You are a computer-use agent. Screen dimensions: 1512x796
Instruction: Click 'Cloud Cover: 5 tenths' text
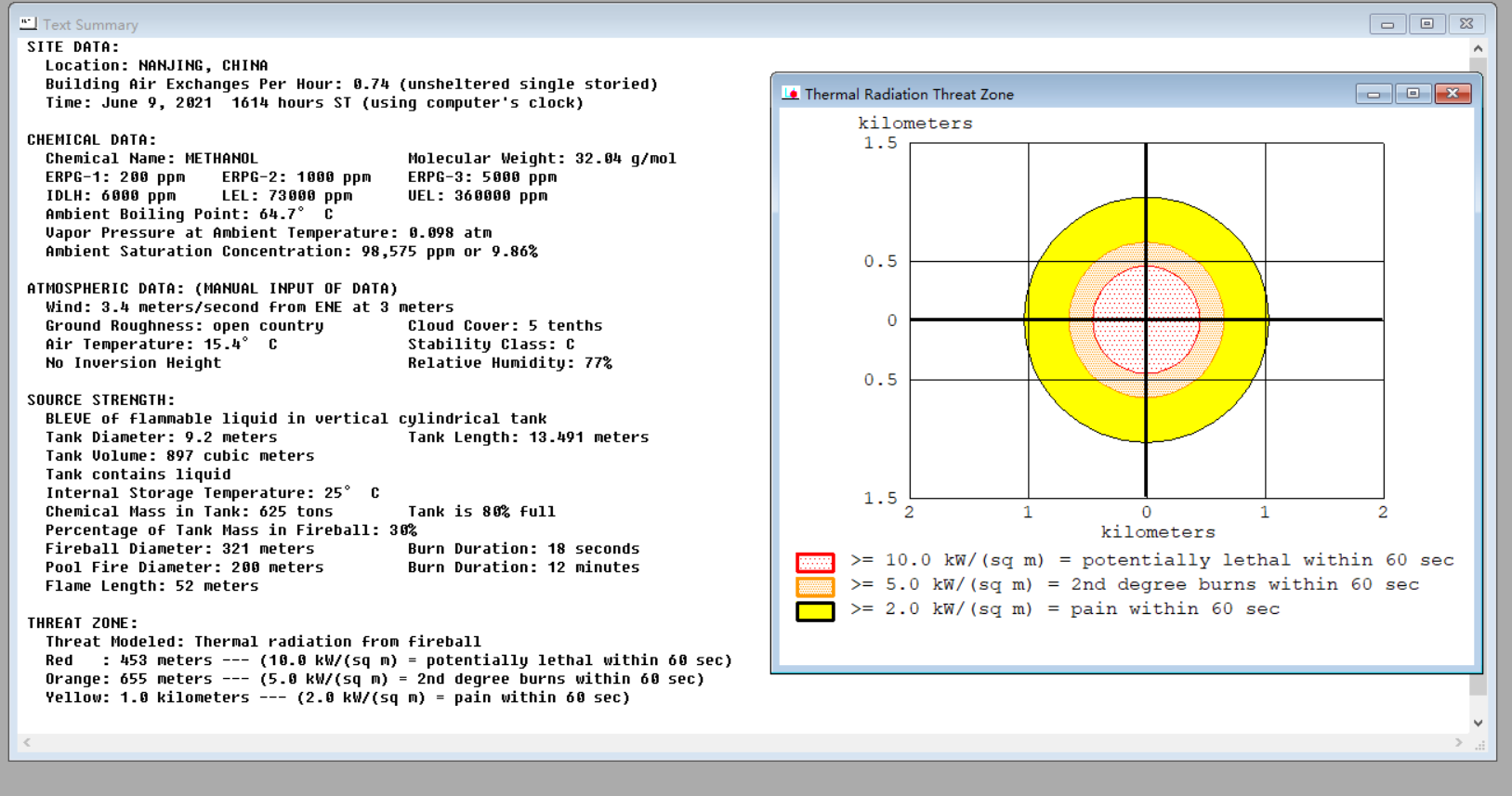click(505, 326)
